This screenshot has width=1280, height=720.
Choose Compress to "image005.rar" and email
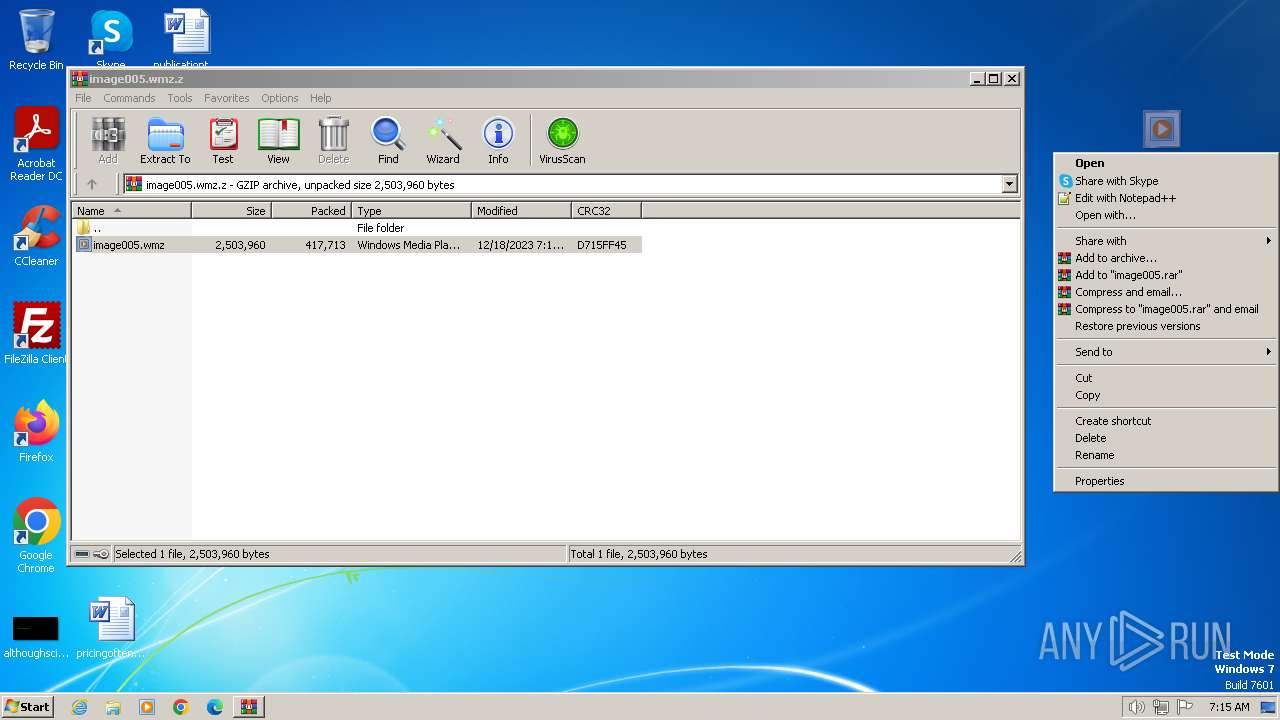pyautogui.click(x=1165, y=309)
